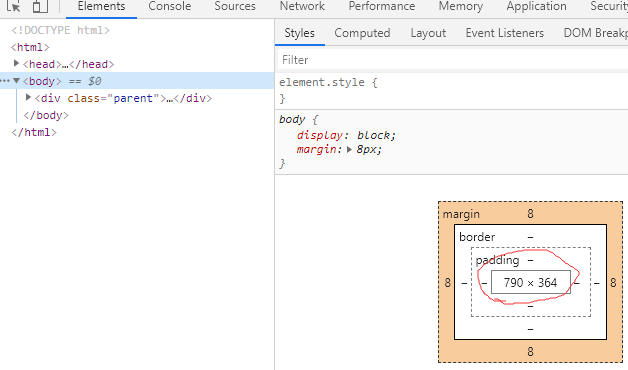
Task: Open the Security tab
Action: tap(609, 6)
